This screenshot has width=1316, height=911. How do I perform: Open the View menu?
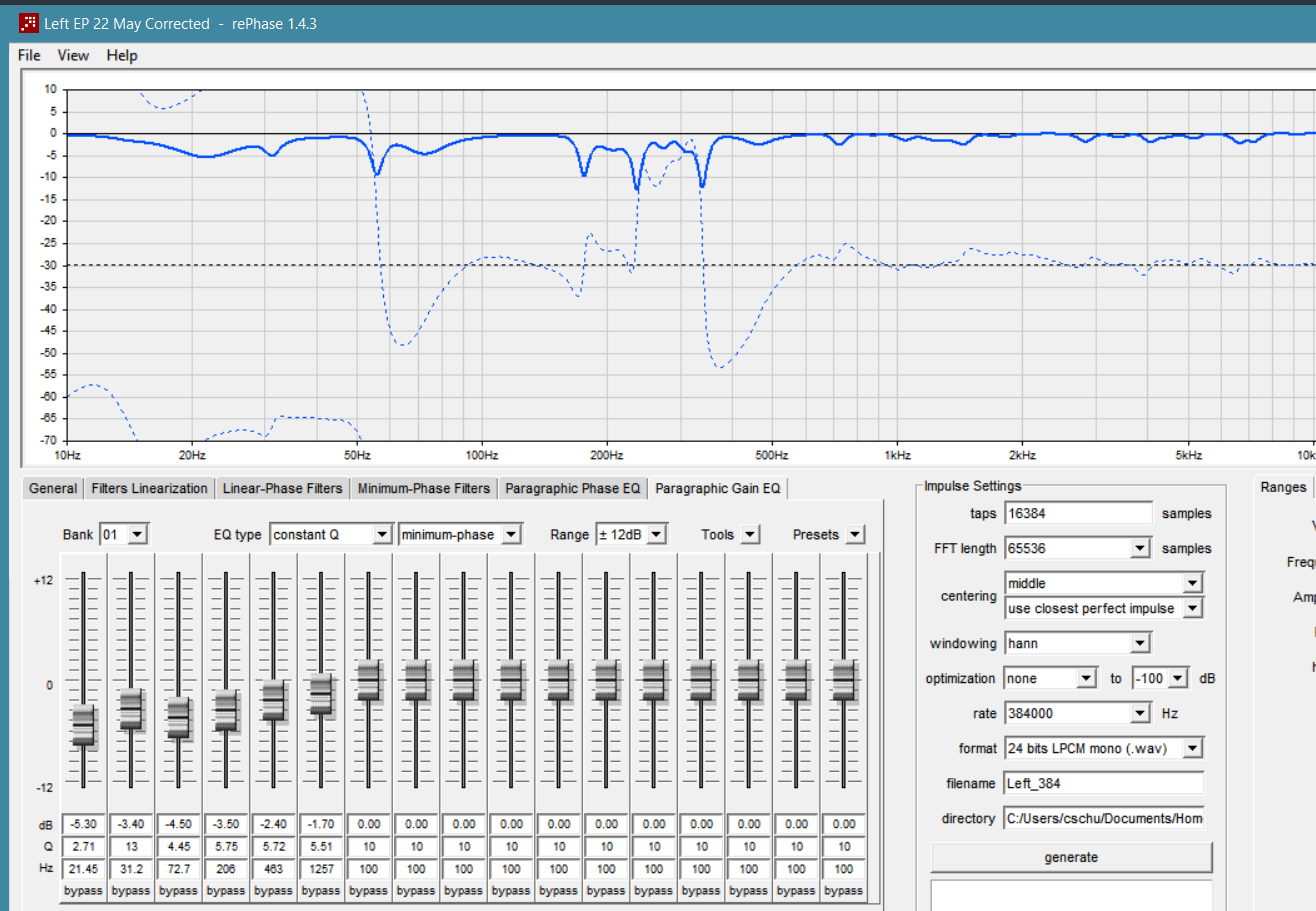tap(73, 56)
